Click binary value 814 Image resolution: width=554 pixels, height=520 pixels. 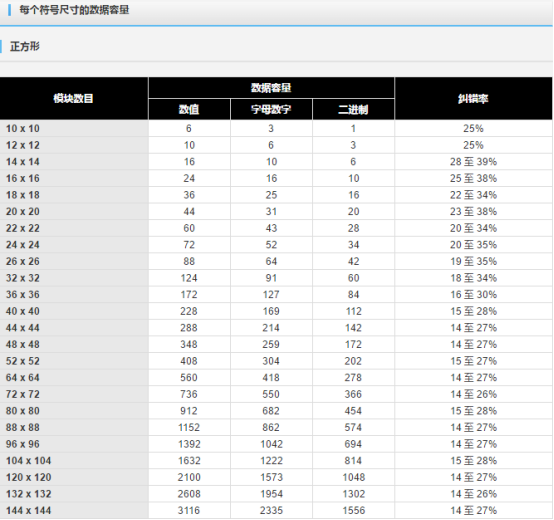click(353, 461)
